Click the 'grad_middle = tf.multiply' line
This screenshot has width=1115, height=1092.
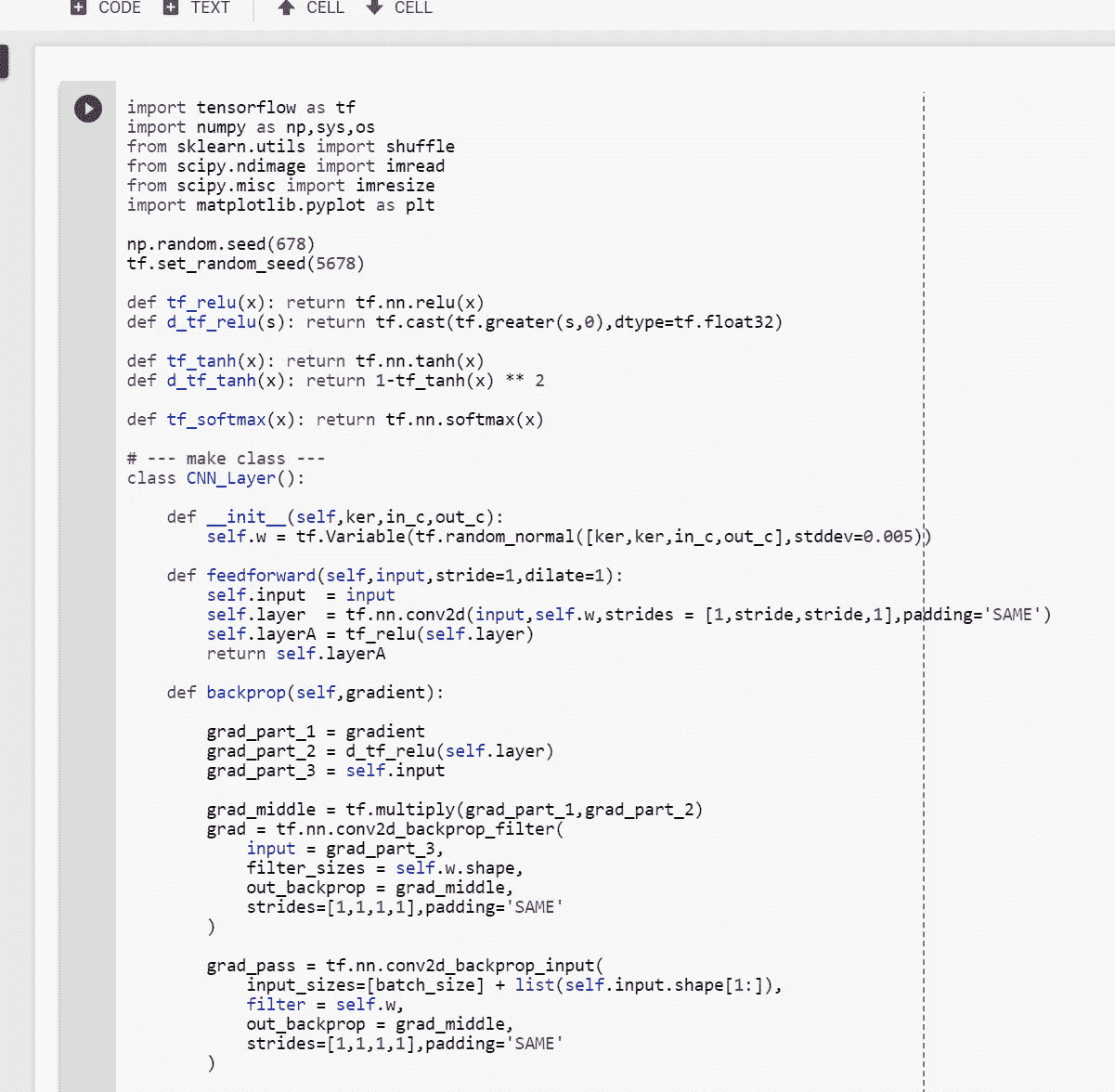[x=455, y=810]
